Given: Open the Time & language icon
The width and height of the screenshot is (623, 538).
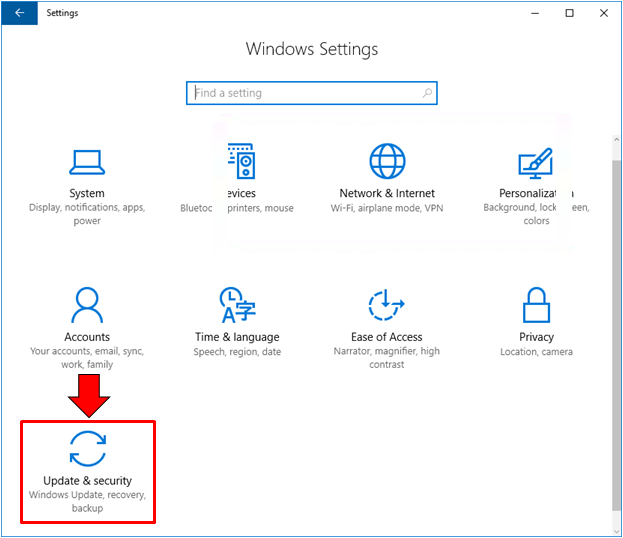Looking at the screenshot, I should point(237,305).
